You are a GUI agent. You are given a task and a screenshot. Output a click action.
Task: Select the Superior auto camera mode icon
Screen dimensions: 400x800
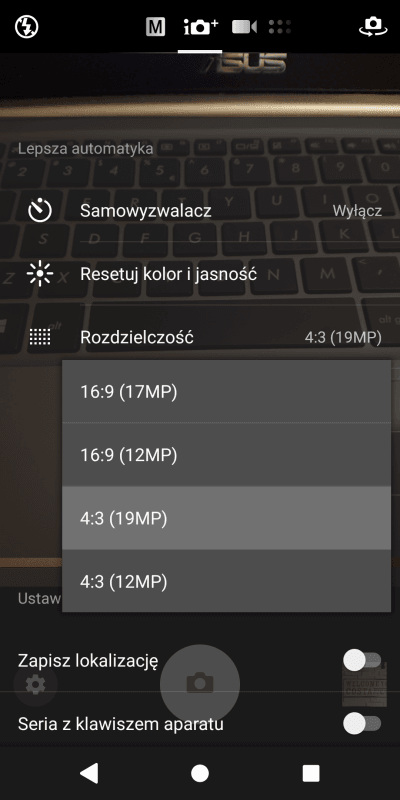200,27
